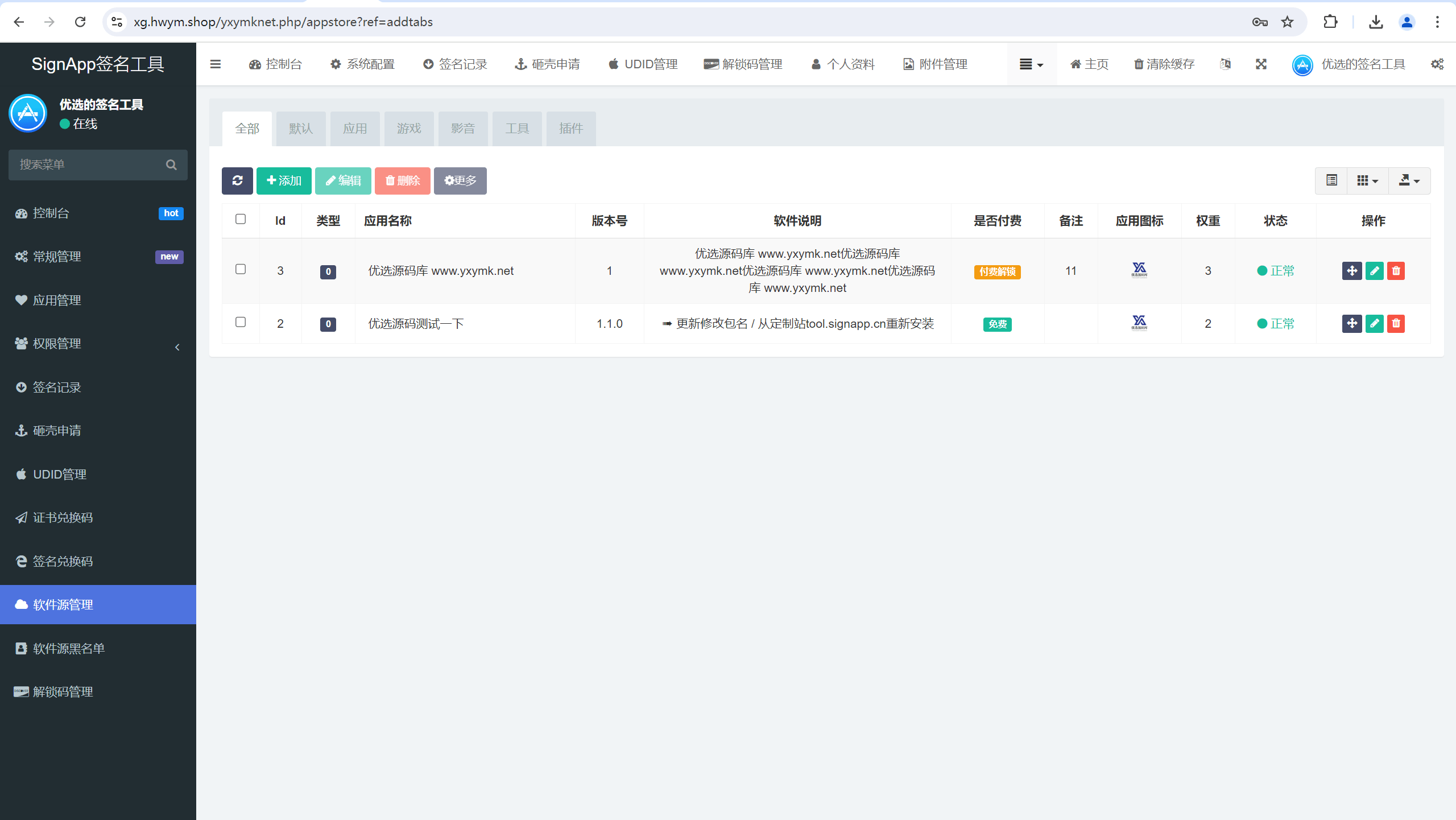Open browser three-dot menu
This screenshot has width=1456, height=820.
[1437, 22]
